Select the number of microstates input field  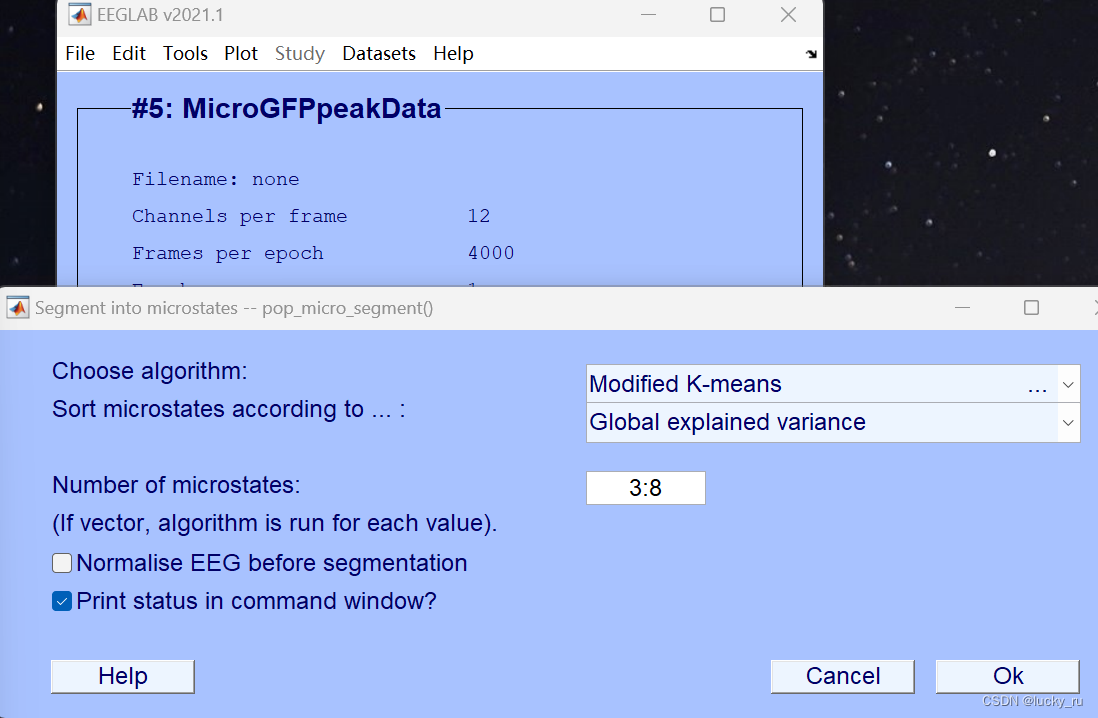point(645,488)
